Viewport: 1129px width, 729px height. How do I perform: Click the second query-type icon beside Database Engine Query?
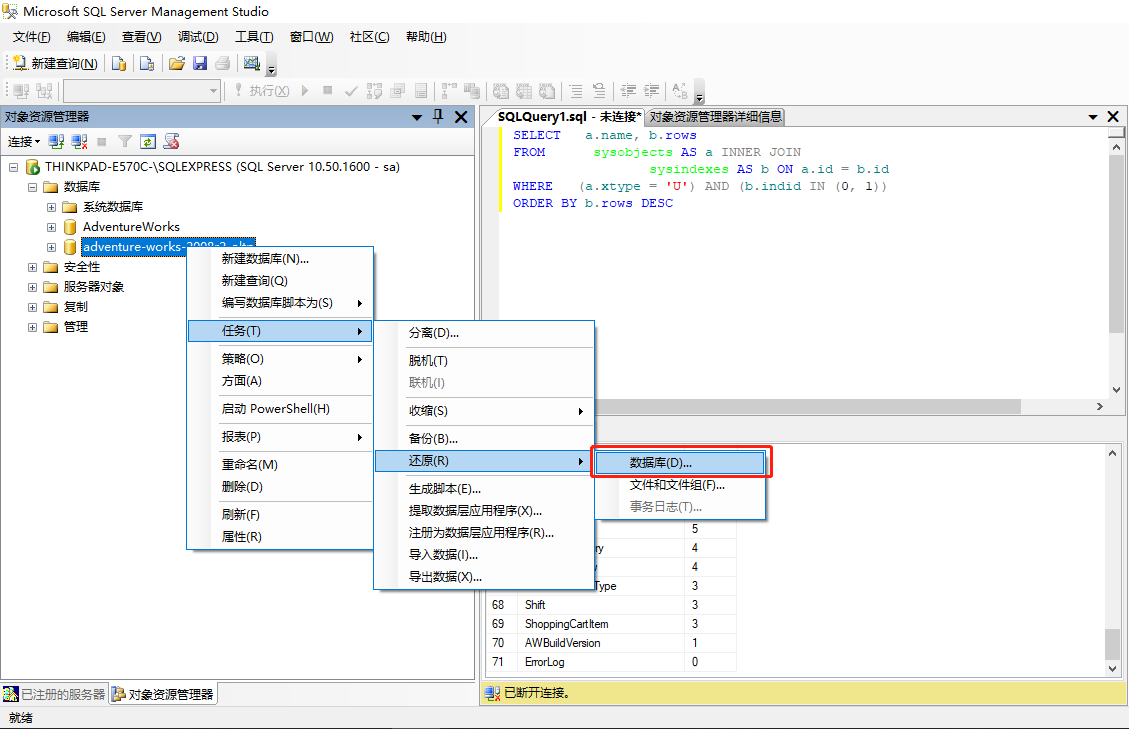(147, 63)
